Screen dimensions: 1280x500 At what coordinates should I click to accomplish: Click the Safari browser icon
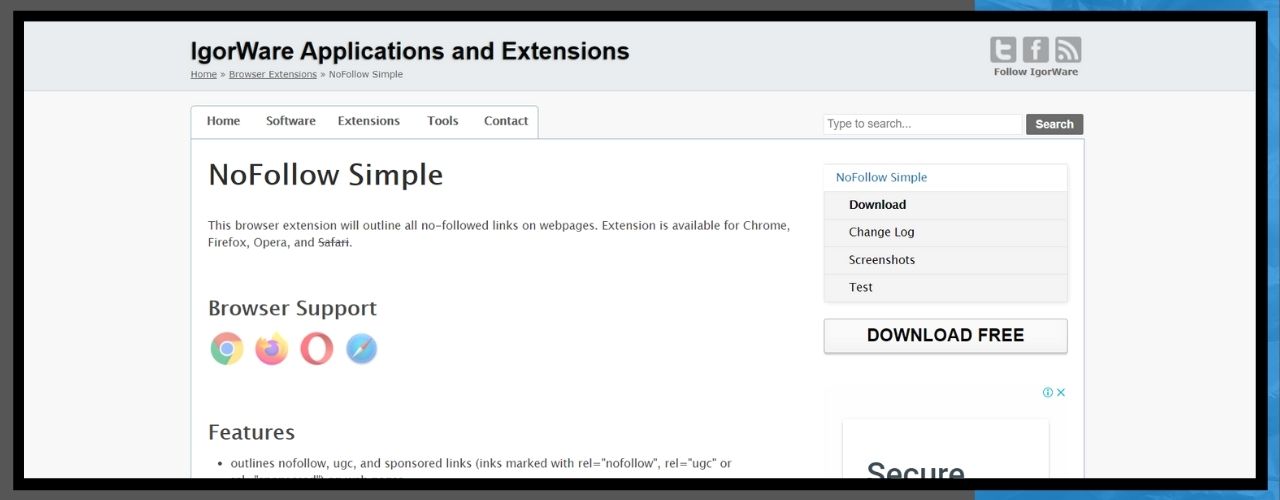pos(361,349)
